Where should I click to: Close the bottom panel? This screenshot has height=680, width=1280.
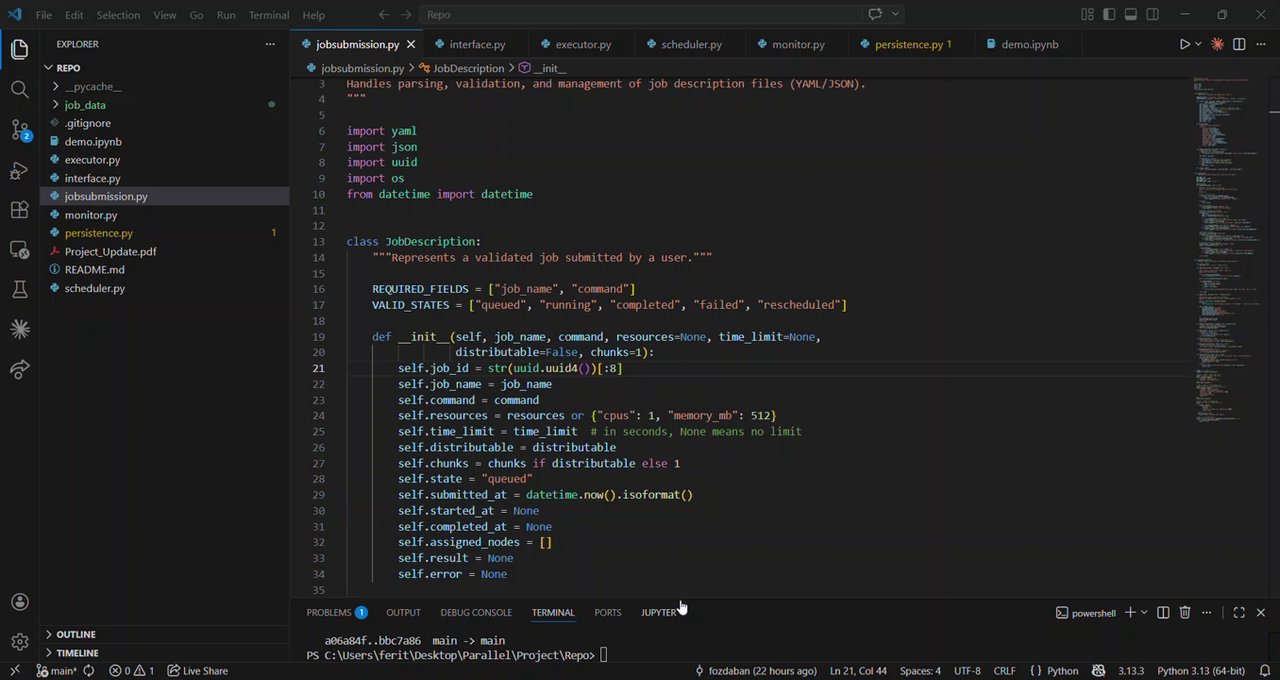(1261, 612)
